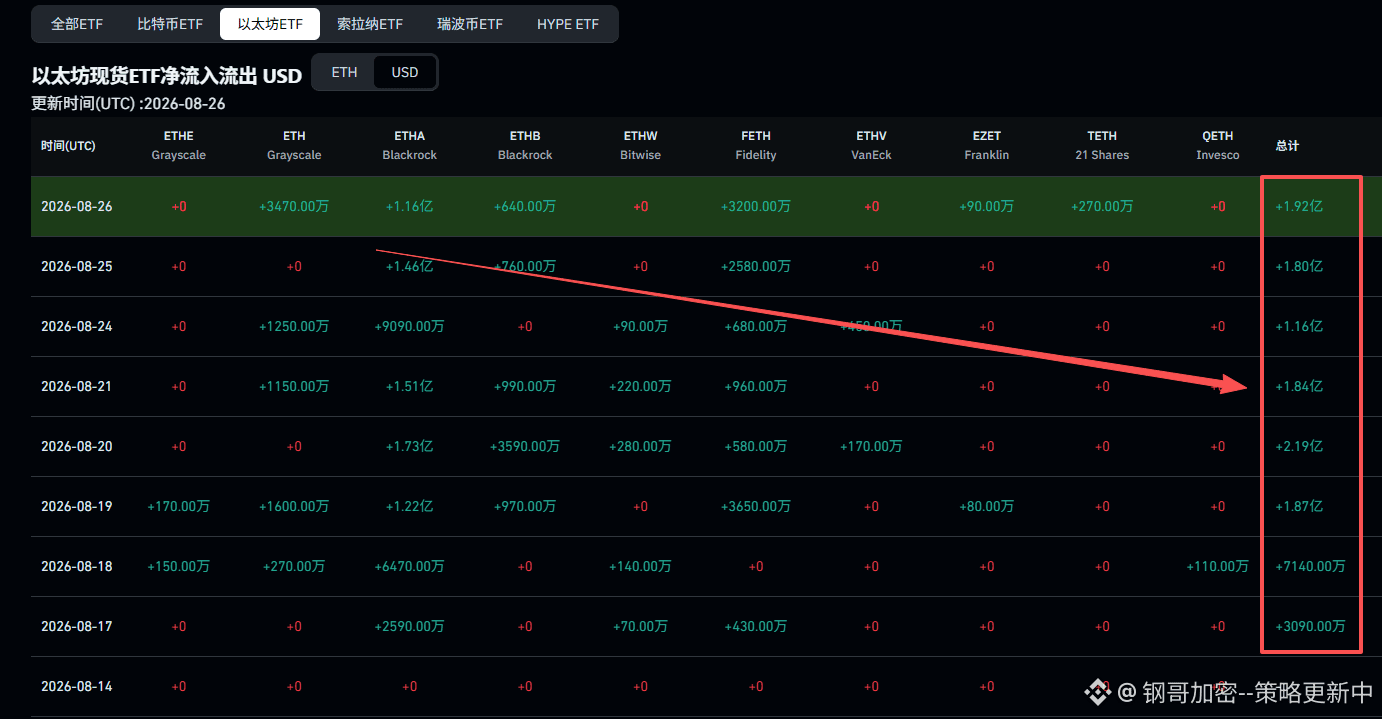Image resolution: width=1382 pixels, height=719 pixels.
Task: Select the 2026-08-20 date cell
Action: tap(77, 446)
